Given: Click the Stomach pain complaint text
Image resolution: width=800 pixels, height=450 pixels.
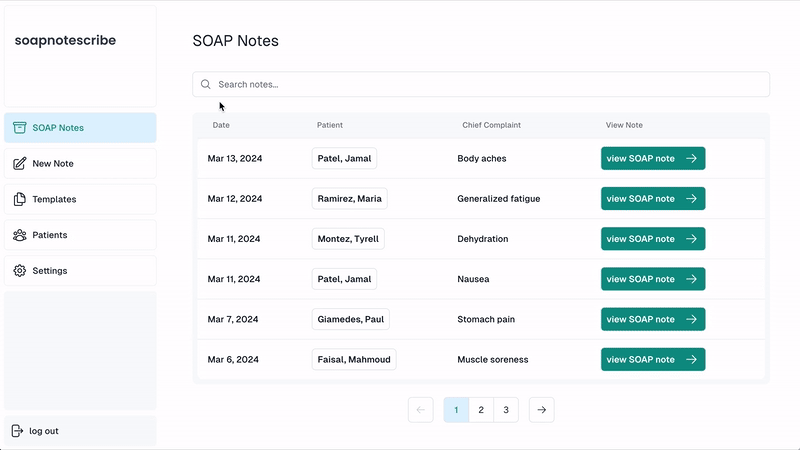Looking at the screenshot, I should [486, 319].
